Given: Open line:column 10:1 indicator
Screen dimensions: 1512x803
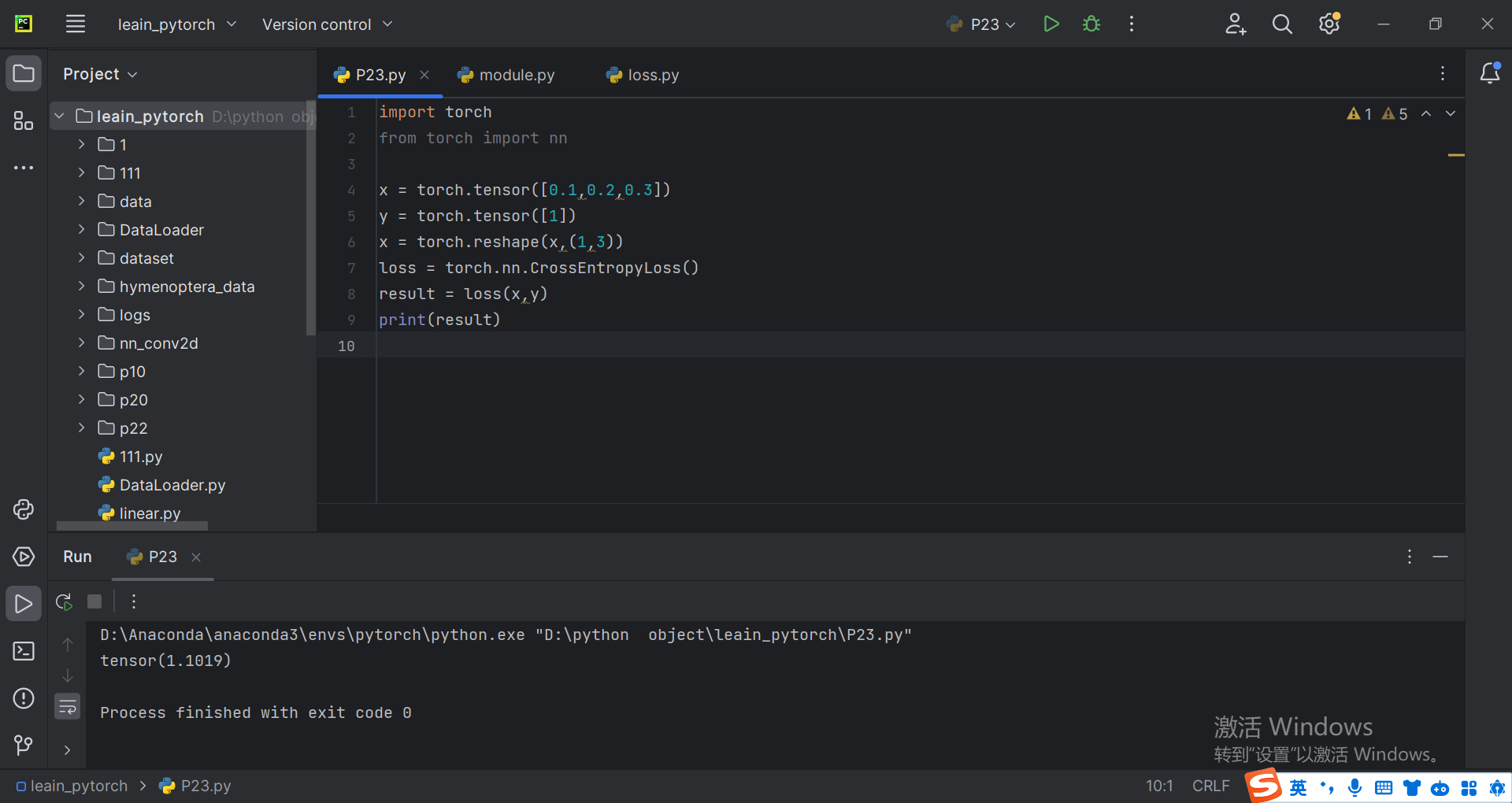Looking at the screenshot, I should point(1158,786).
